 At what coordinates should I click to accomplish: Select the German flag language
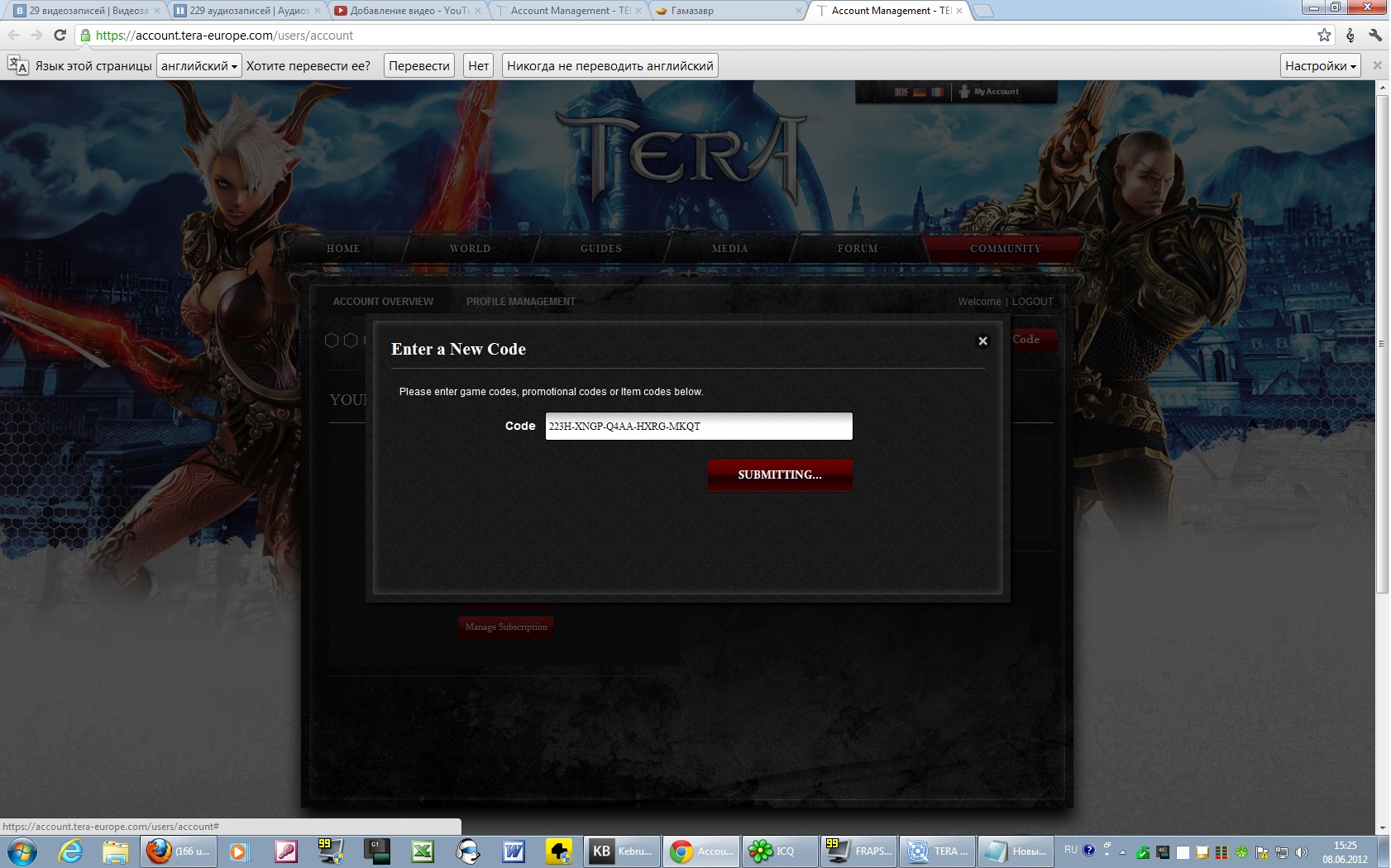(919, 92)
